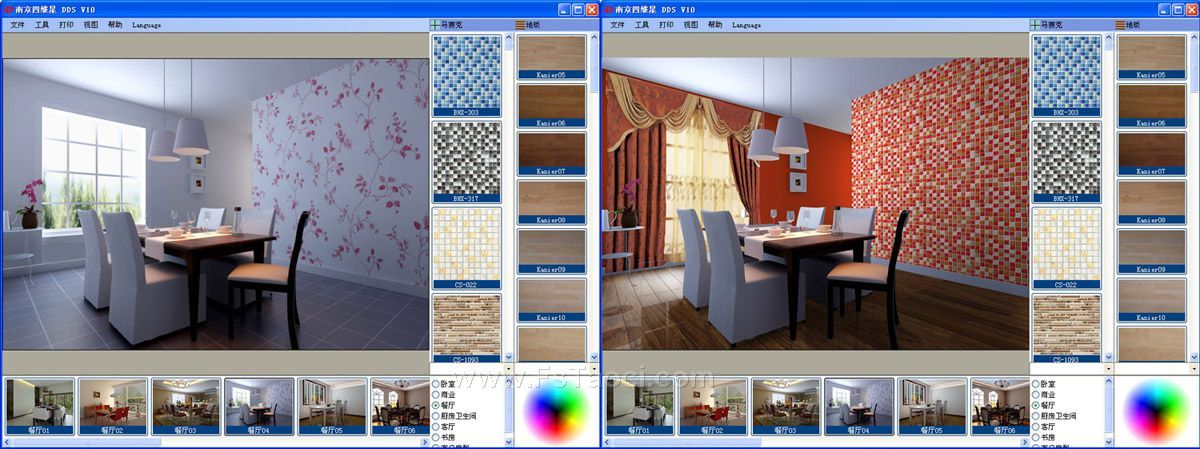Viewport: 1200px width, 449px height.
Task: Open 餐厅02 scene in right window
Action: click(713, 406)
